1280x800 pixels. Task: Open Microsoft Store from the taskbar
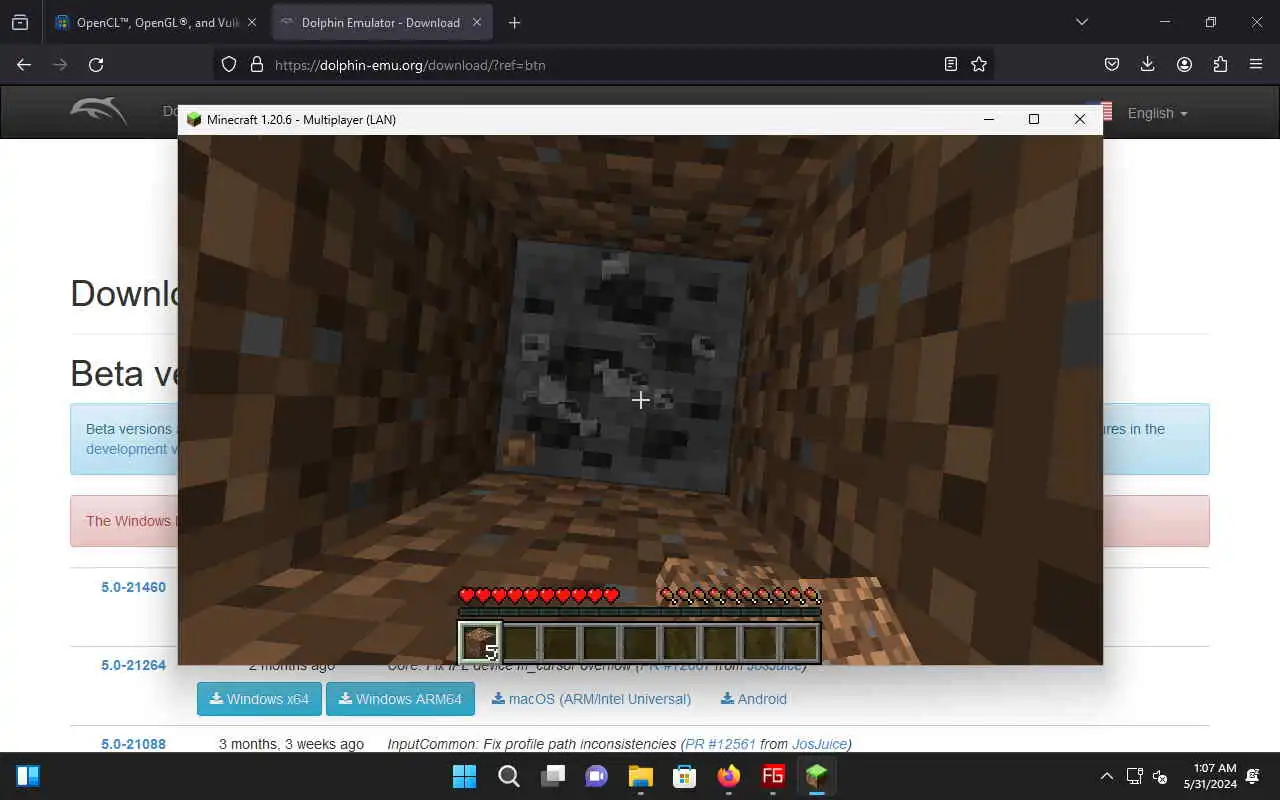(x=684, y=776)
